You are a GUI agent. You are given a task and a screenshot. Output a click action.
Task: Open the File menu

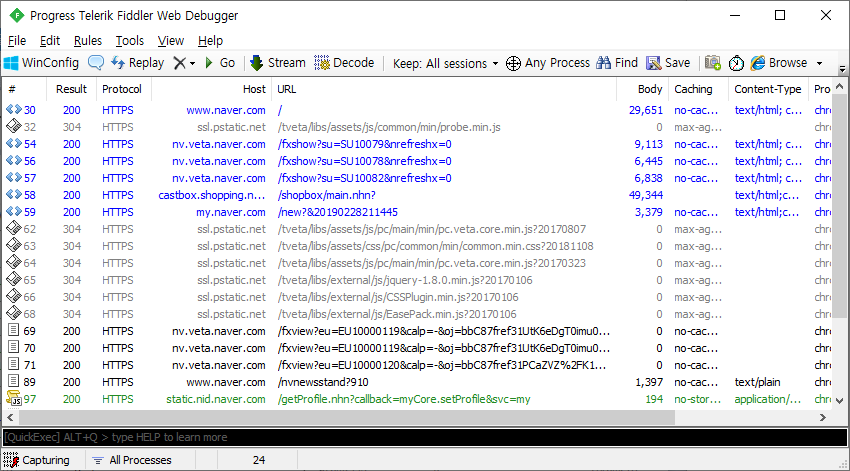17,41
